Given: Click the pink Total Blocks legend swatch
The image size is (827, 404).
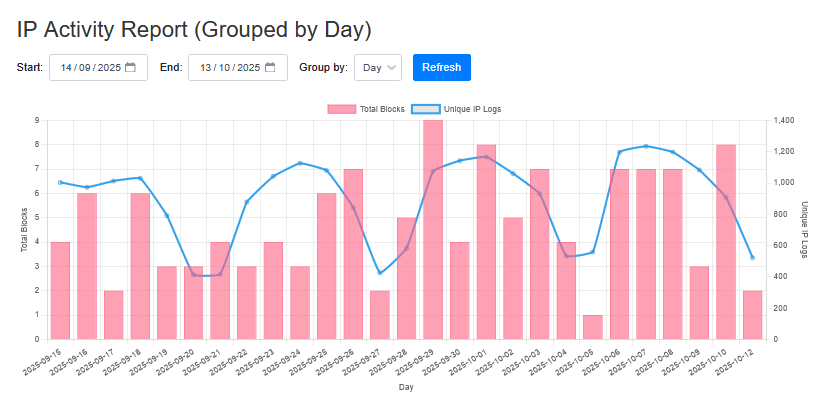Looking at the screenshot, I should click(x=342, y=108).
